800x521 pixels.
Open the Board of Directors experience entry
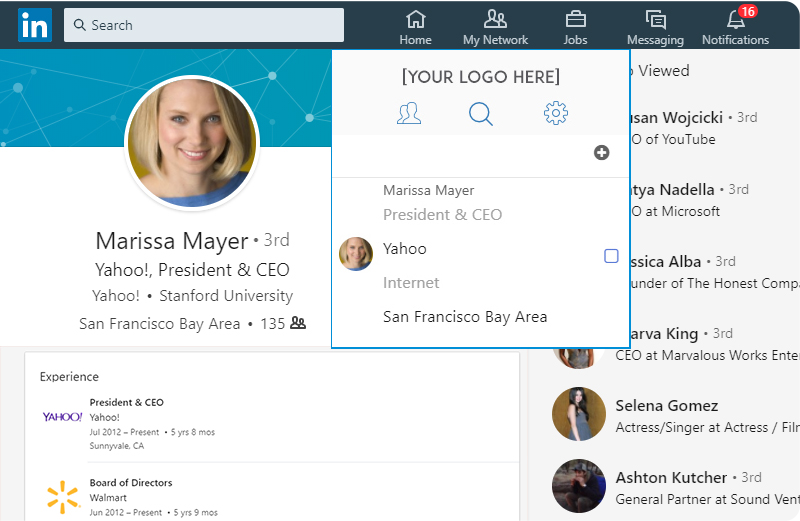tap(131, 482)
